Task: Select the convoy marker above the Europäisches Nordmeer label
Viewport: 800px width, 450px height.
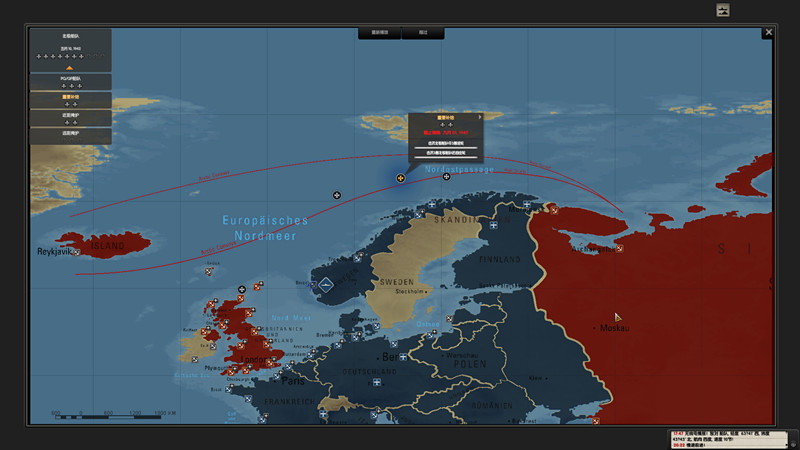Action: pyautogui.click(x=337, y=195)
